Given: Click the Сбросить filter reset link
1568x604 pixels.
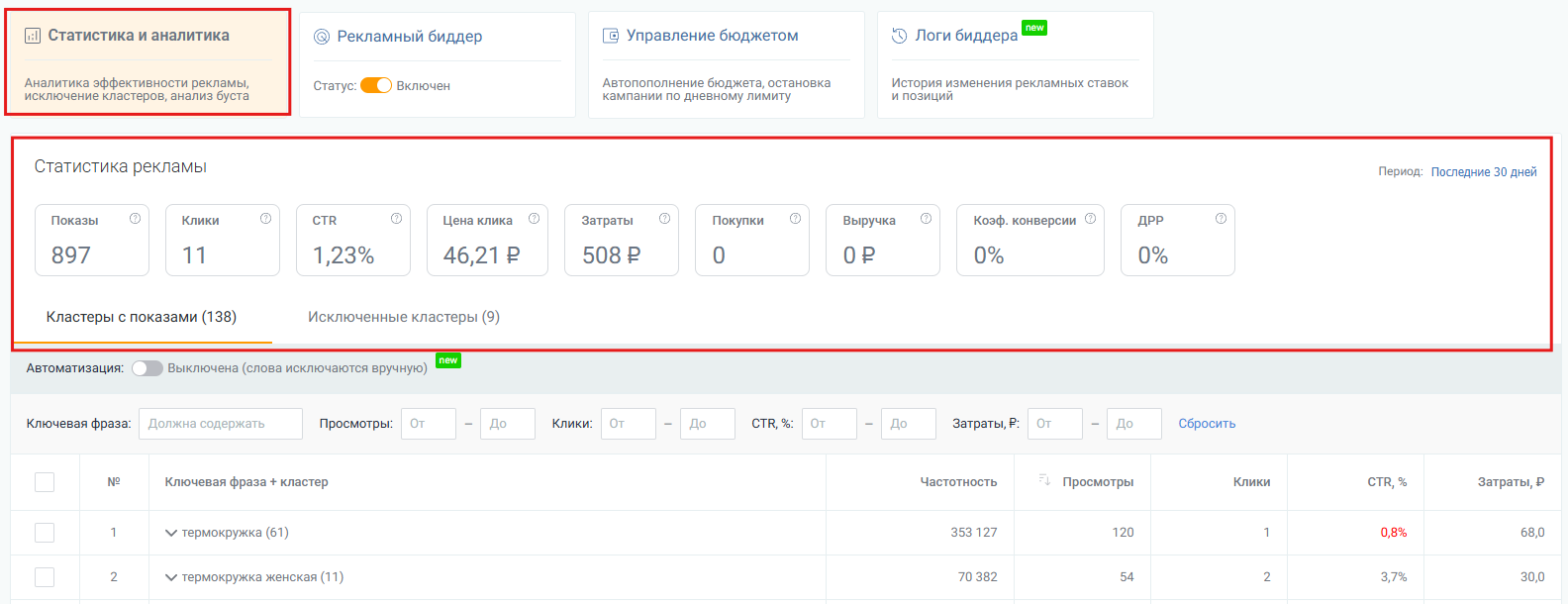Looking at the screenshot, I should (1207, 424).
